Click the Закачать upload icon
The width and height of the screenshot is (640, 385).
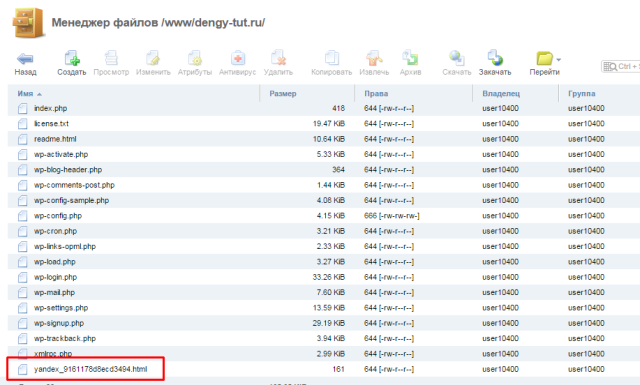pos(495,58)
